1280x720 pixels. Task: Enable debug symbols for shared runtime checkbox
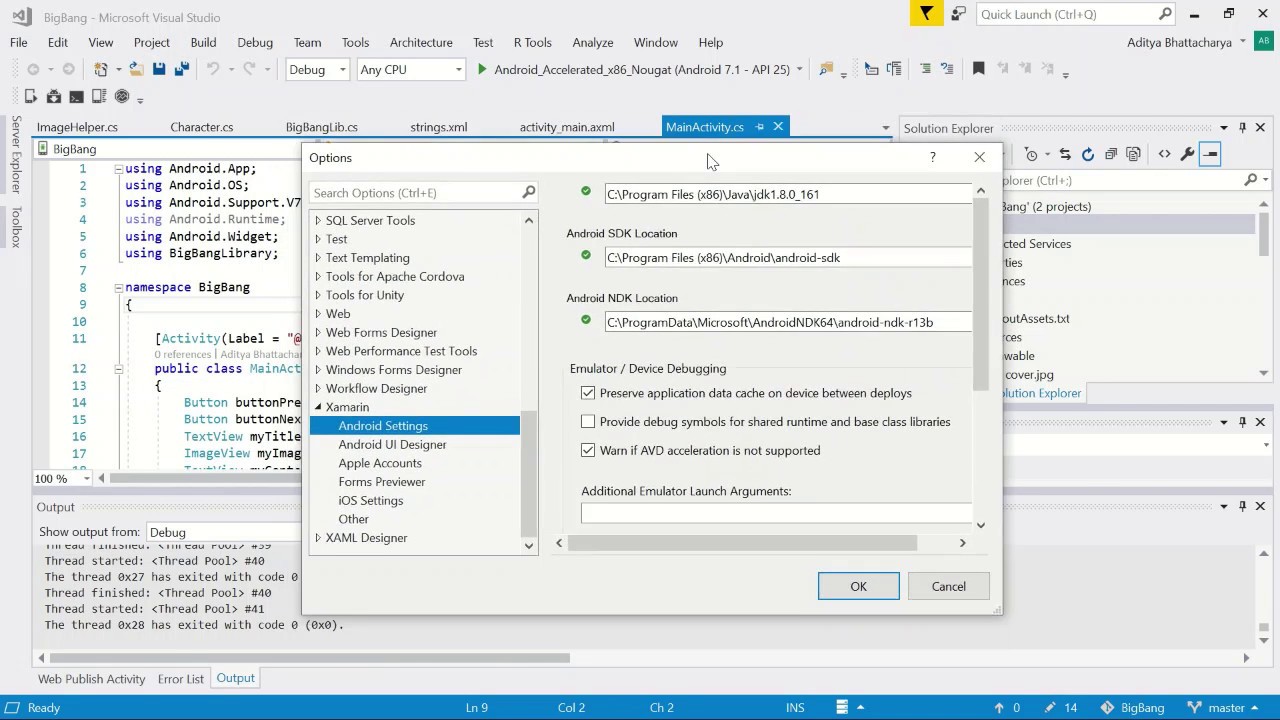pos(588,421)
